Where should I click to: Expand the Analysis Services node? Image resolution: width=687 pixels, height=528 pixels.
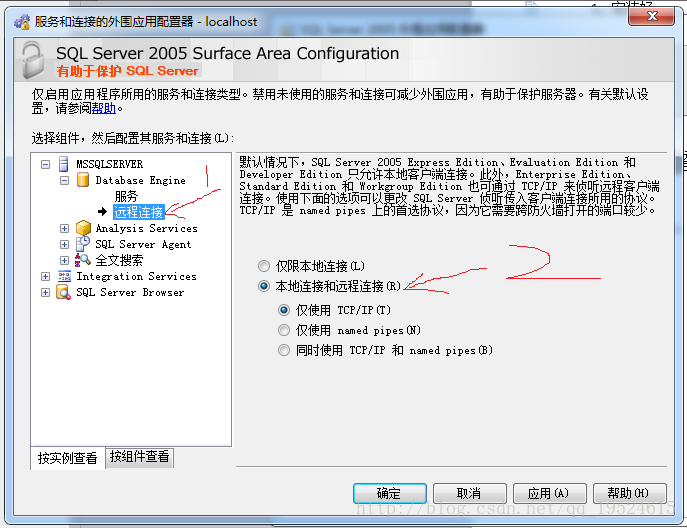[x=64, y=228]
